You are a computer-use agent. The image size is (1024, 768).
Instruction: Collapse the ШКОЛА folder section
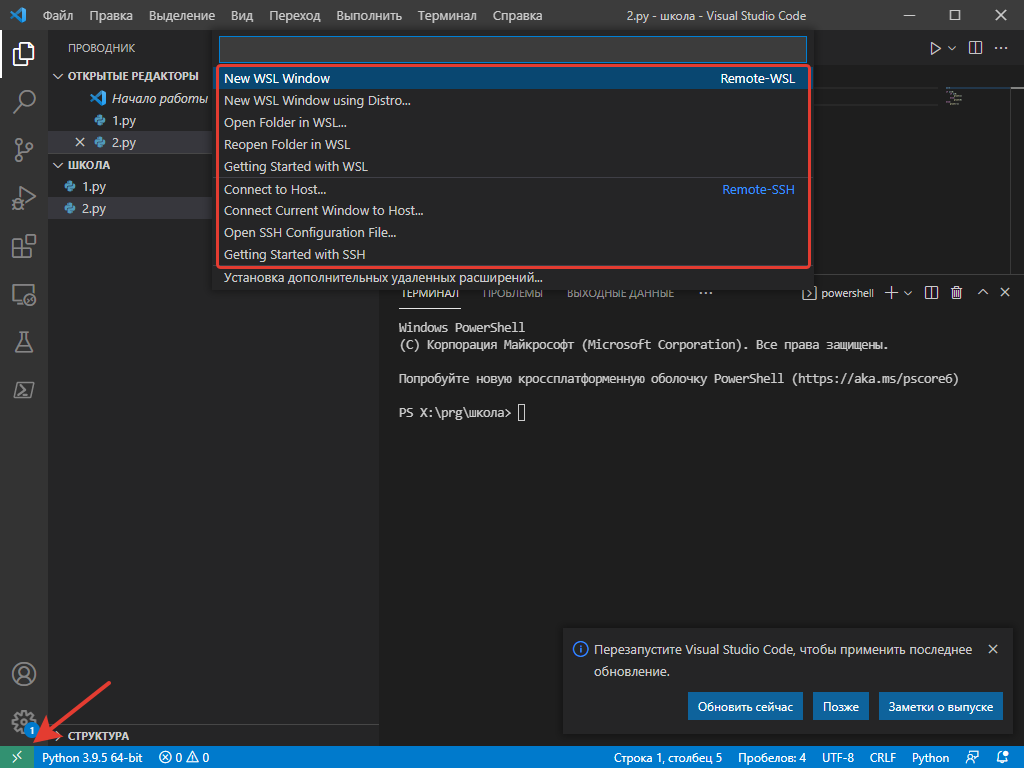(x=58, y=165)
